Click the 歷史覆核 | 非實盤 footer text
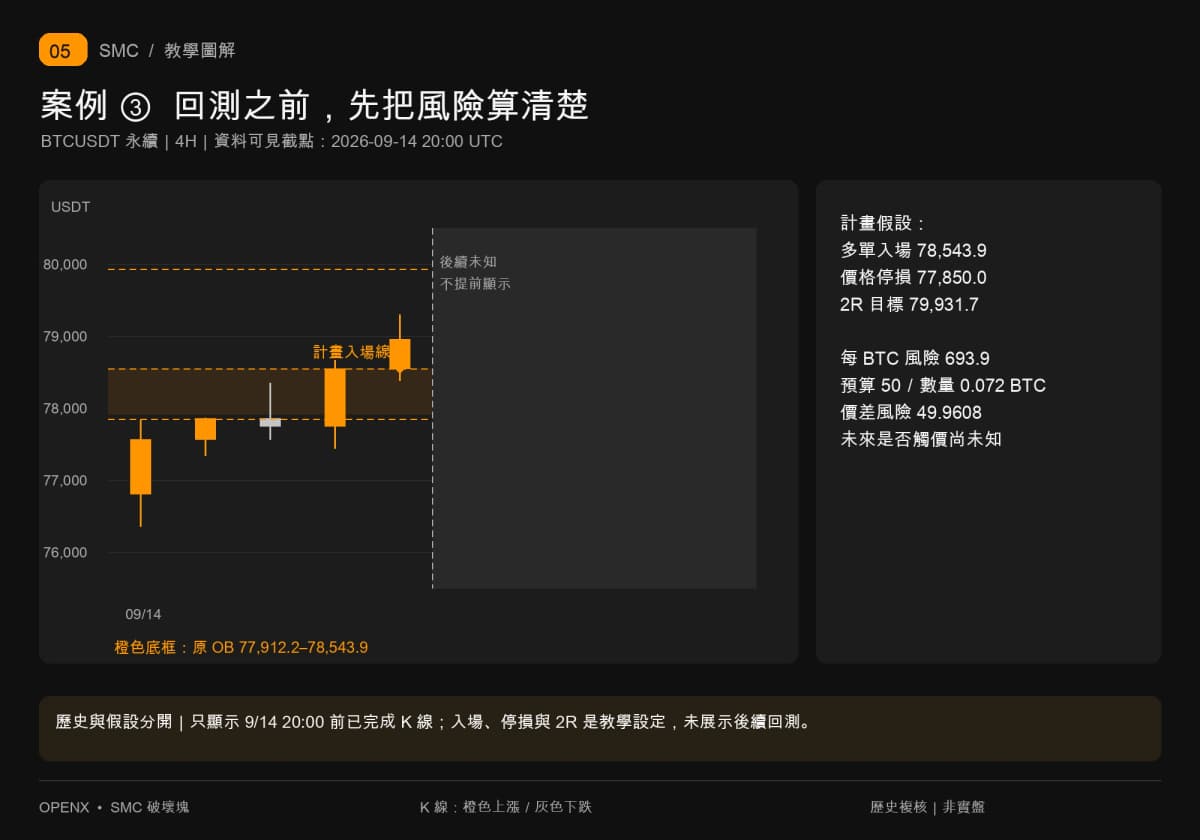Image resolution: width=1200 pixels, height=840 pixels. (927, 807)
